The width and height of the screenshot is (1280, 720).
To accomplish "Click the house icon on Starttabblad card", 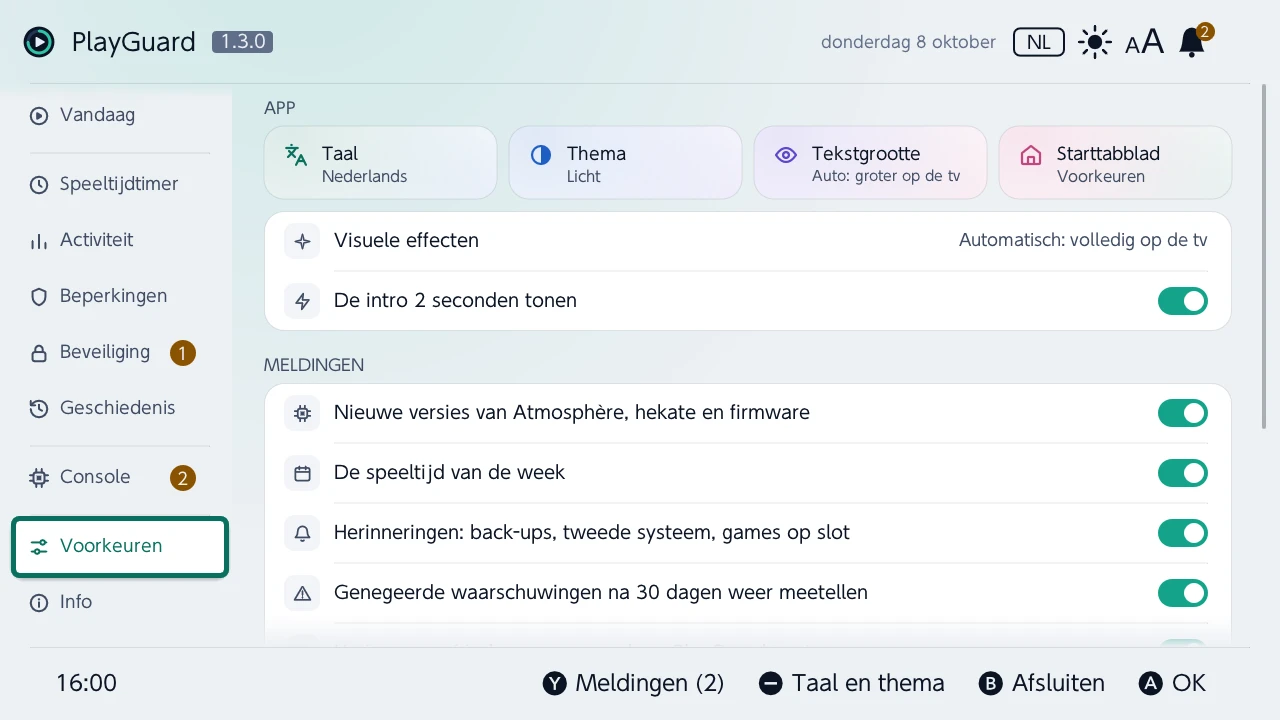I will pyautogui.click(x=1031, y=155).
